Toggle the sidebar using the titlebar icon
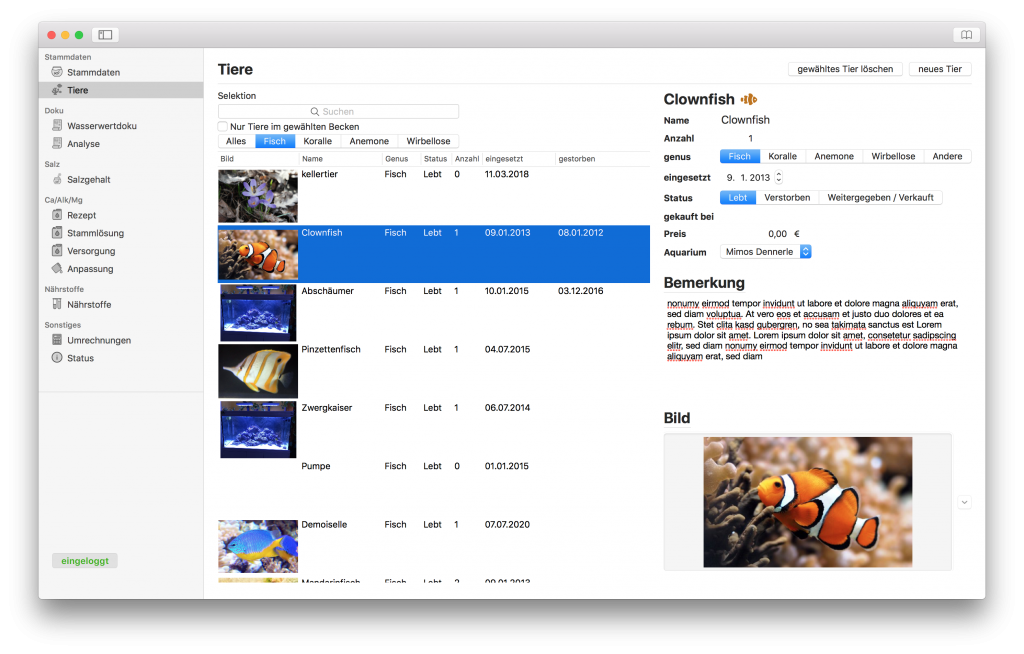The image size is (1024, 654). (105, 35)
